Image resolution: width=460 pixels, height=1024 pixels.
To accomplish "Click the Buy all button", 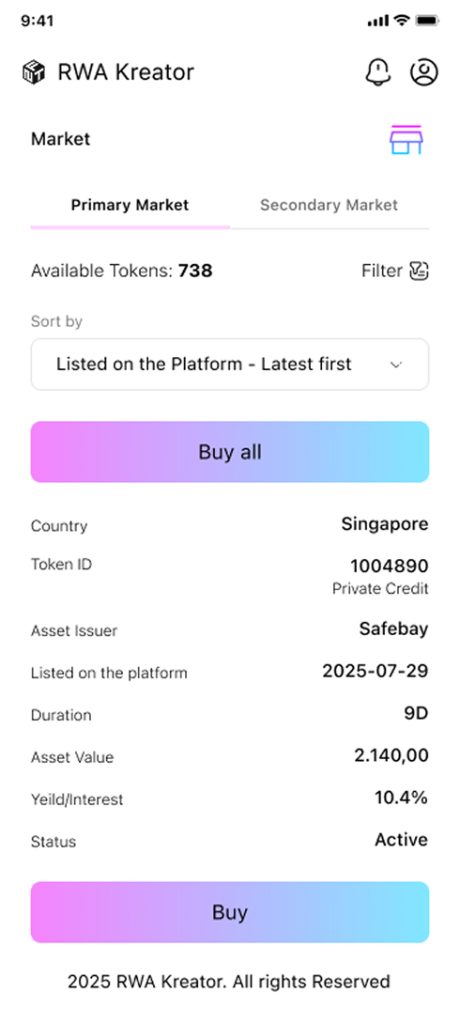I will click(x=230, y=452).
